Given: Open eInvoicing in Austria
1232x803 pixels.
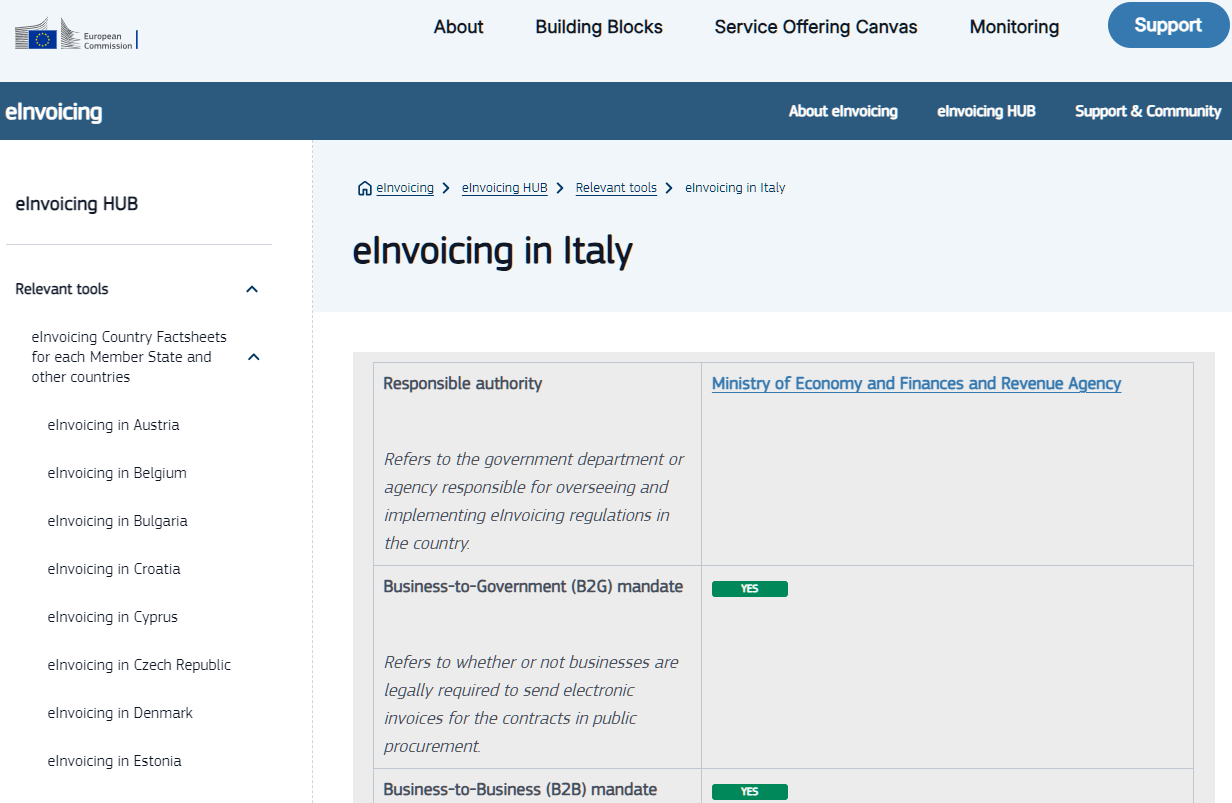Looking at the screenshot, I should pyautogui.click(x=113, y=425).
